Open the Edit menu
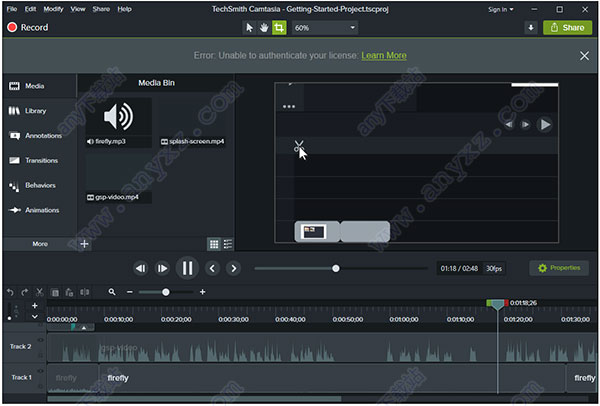The image size is (600, 406). point(30,9)
